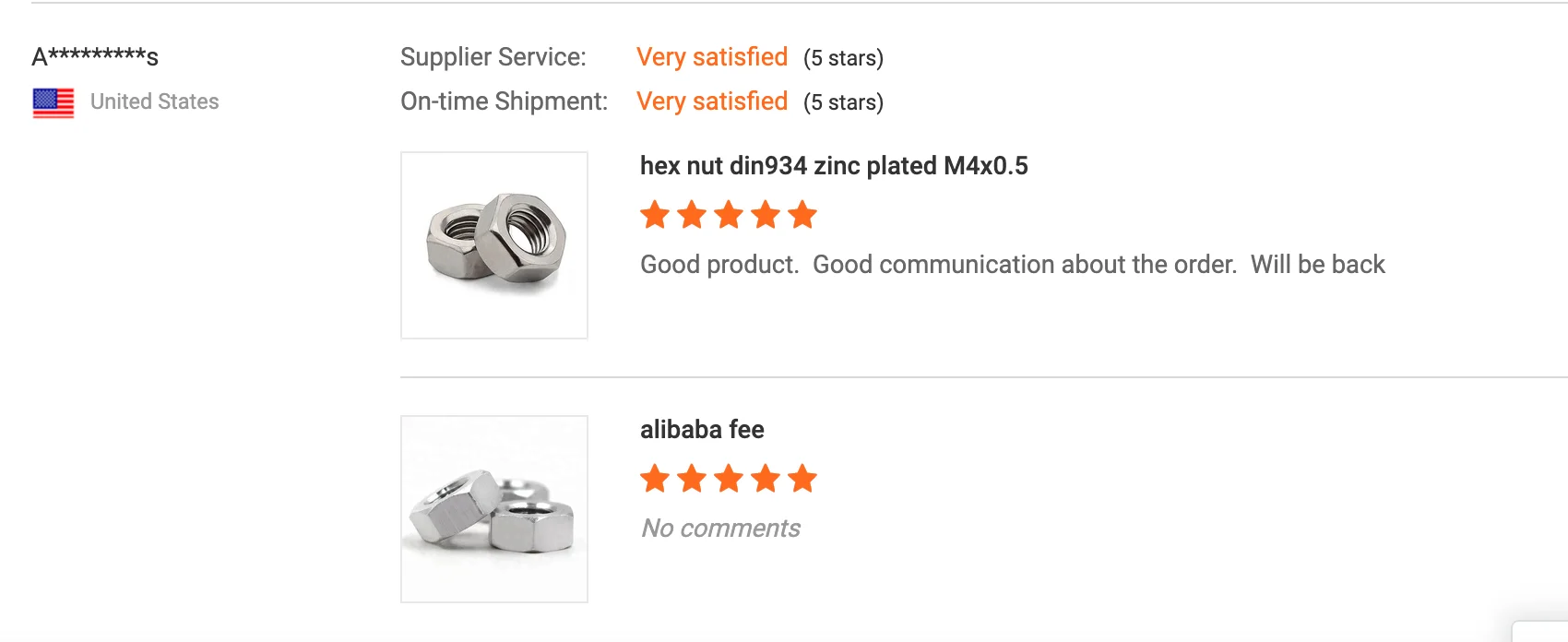Viewport: 1568px width, 642px height.
Task: Click the United States flag icon
Action: click(53, 102)
